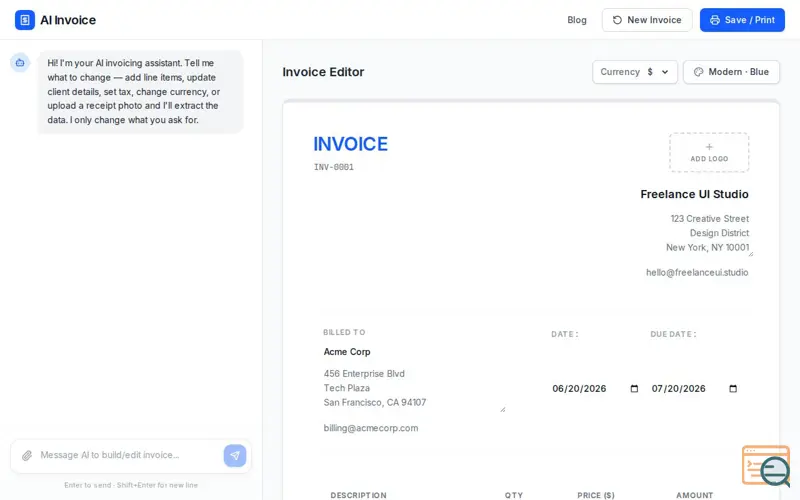Click the paperclip attachment icon
The width and height of the screenshot is (800, 500).
pyautogui.click(x=27, y=456)
